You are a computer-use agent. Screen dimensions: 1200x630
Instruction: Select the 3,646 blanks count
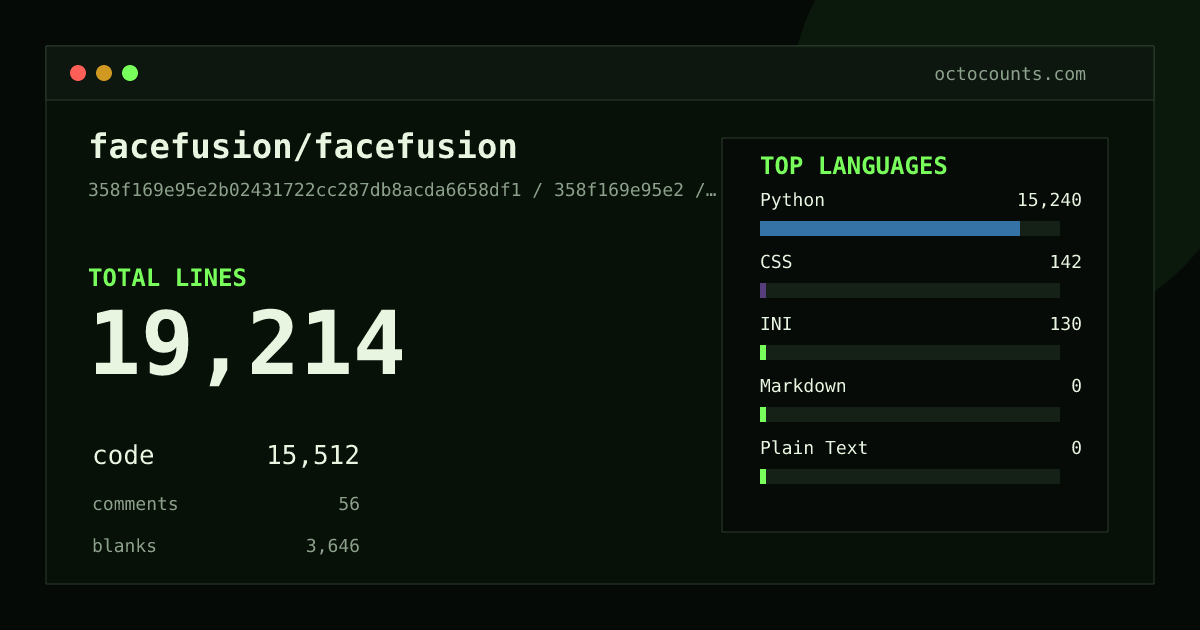click(333, 546)
